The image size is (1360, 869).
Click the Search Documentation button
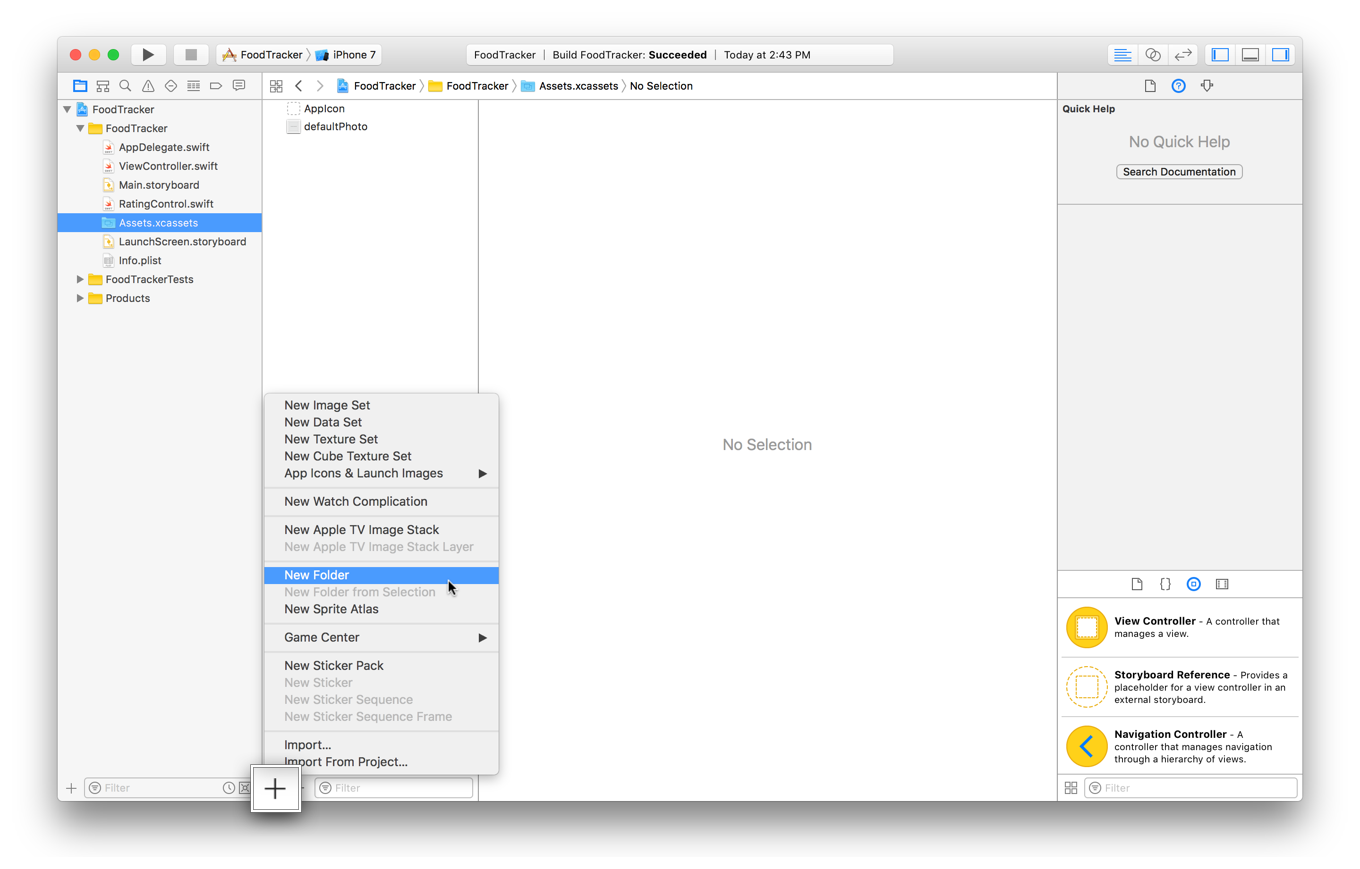pyautogui.click(x=1179, y=172)
